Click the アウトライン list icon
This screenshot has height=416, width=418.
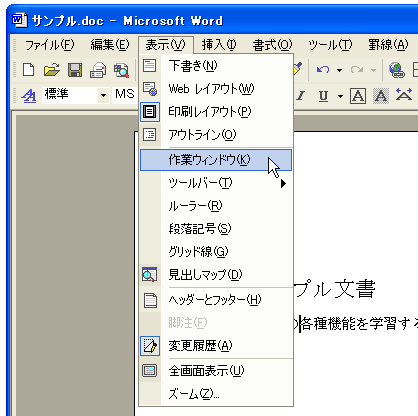(x=150, y=135)
